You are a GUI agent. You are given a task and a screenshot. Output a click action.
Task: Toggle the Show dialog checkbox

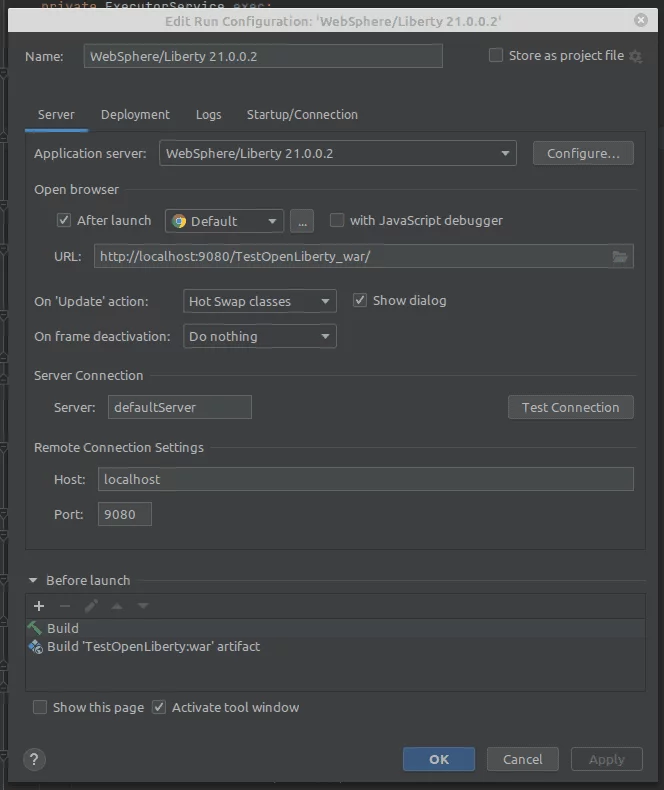coord(360,301)
